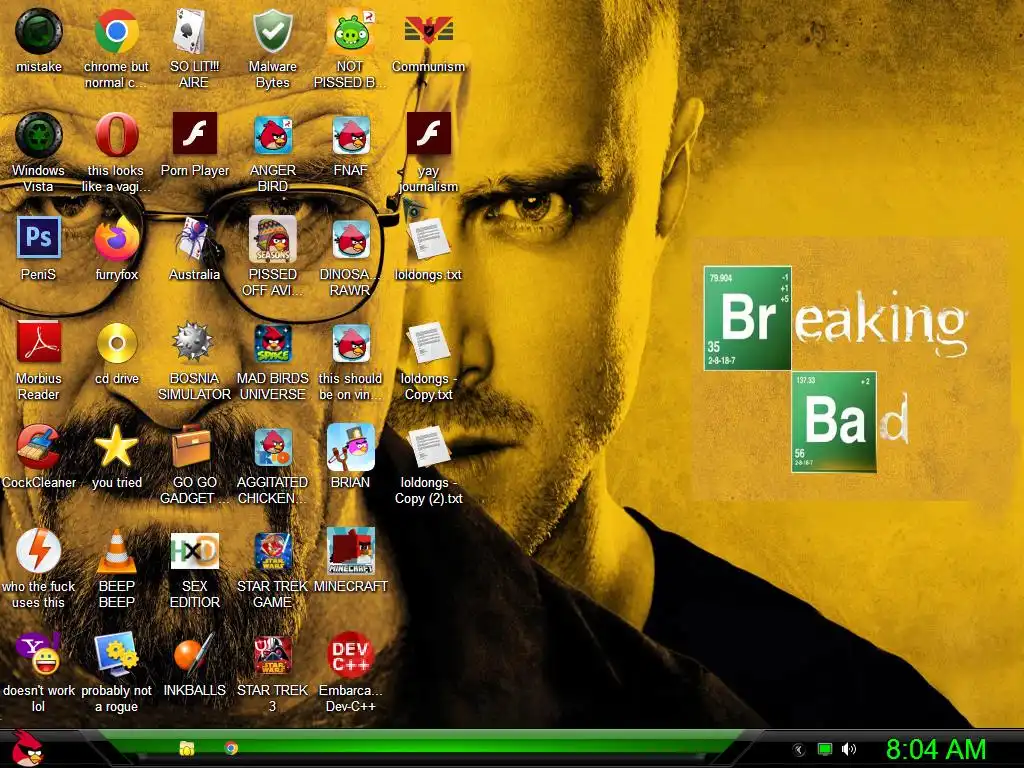Open the 'mistake' desktop icon
1024x768 pixels.
pos(39,31)
